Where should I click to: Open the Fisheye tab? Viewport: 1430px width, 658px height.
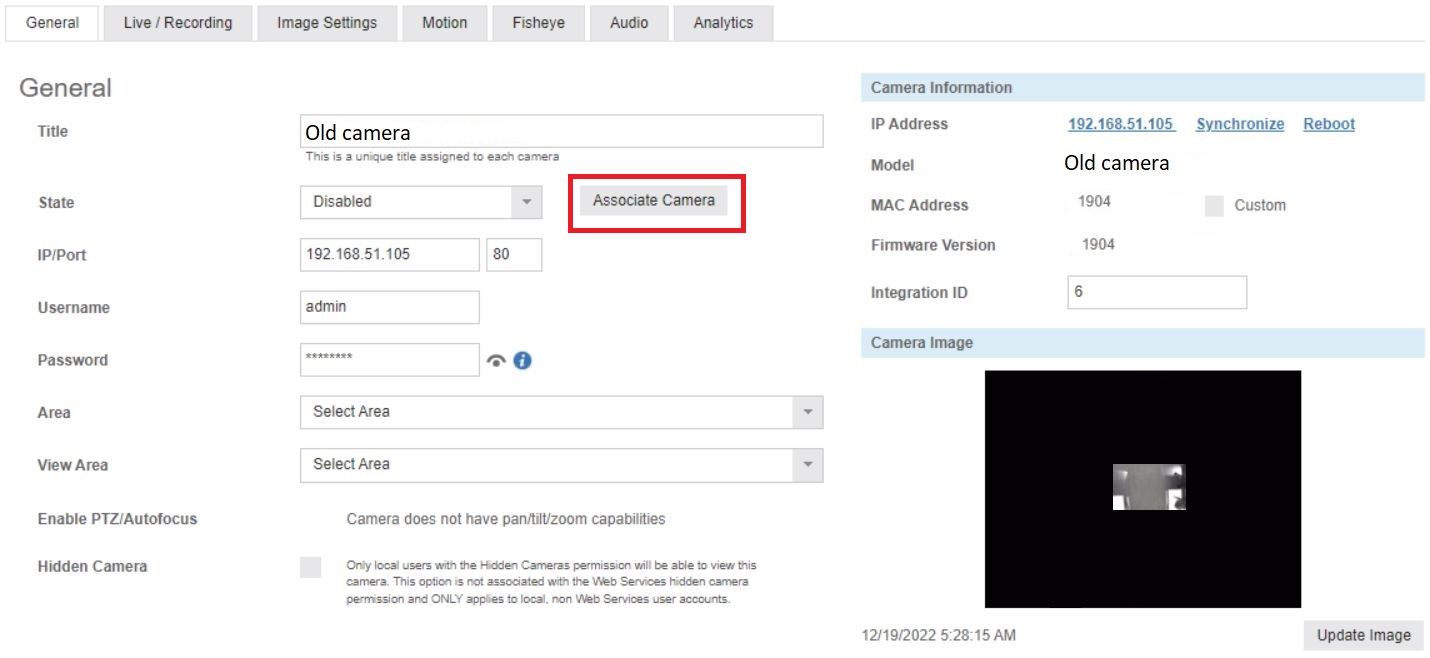[538, 22]
